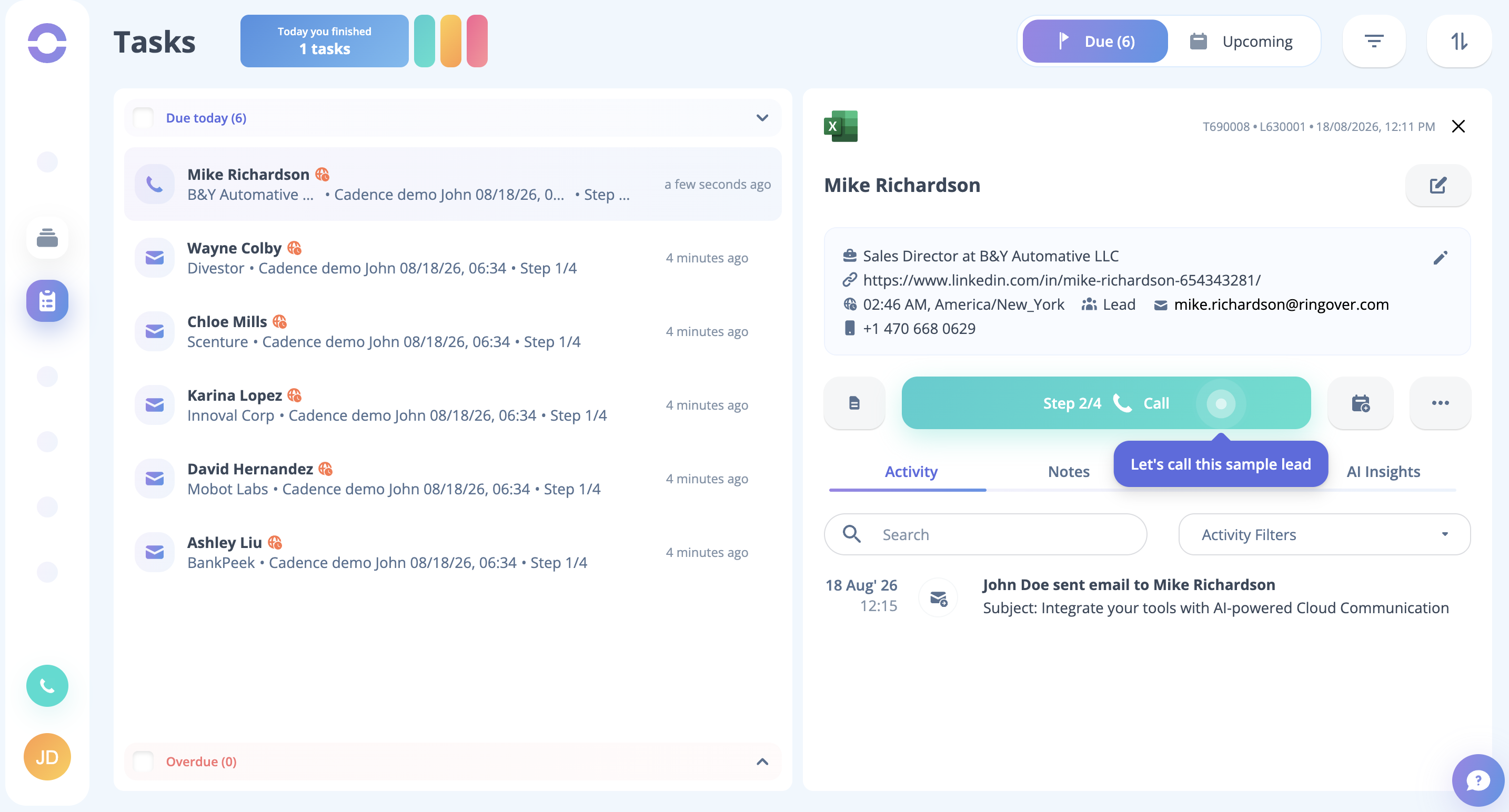This screenshot has width=1509, height=812.
Task: Switch to the AI Insights tab
Action: 1383,471
